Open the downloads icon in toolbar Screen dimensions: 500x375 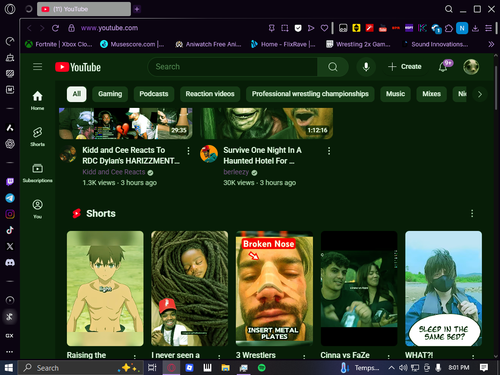click(475, 28)
